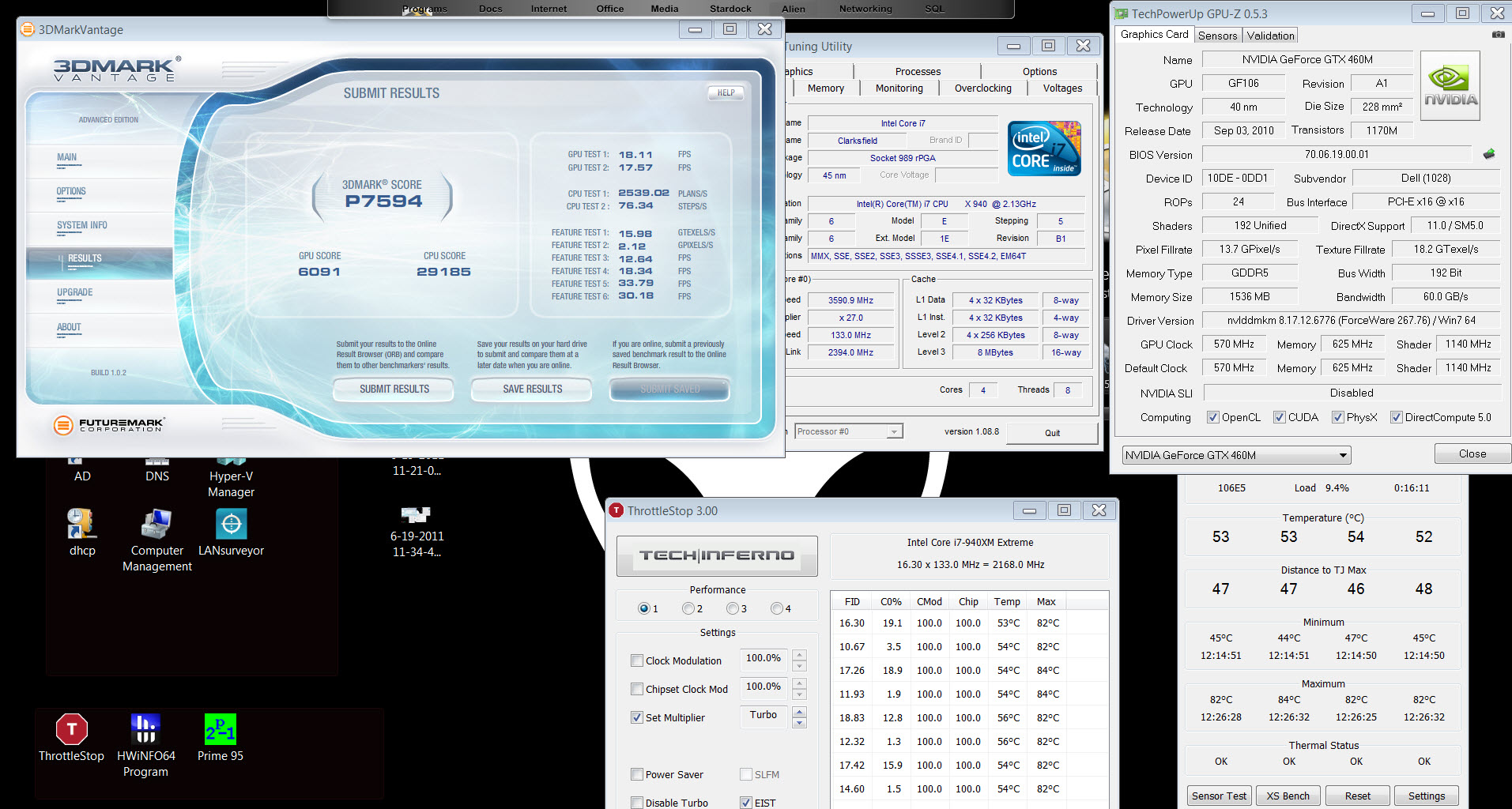Click the Save Results button

(532, 389)
